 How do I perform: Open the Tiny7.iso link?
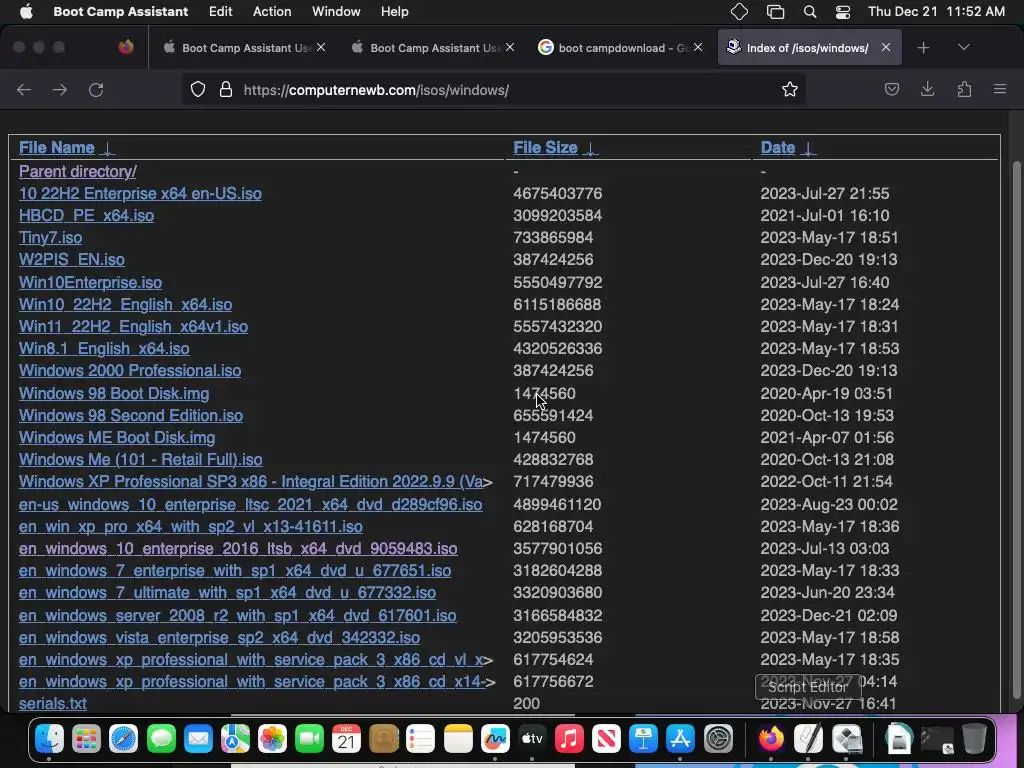click(50, 238)
